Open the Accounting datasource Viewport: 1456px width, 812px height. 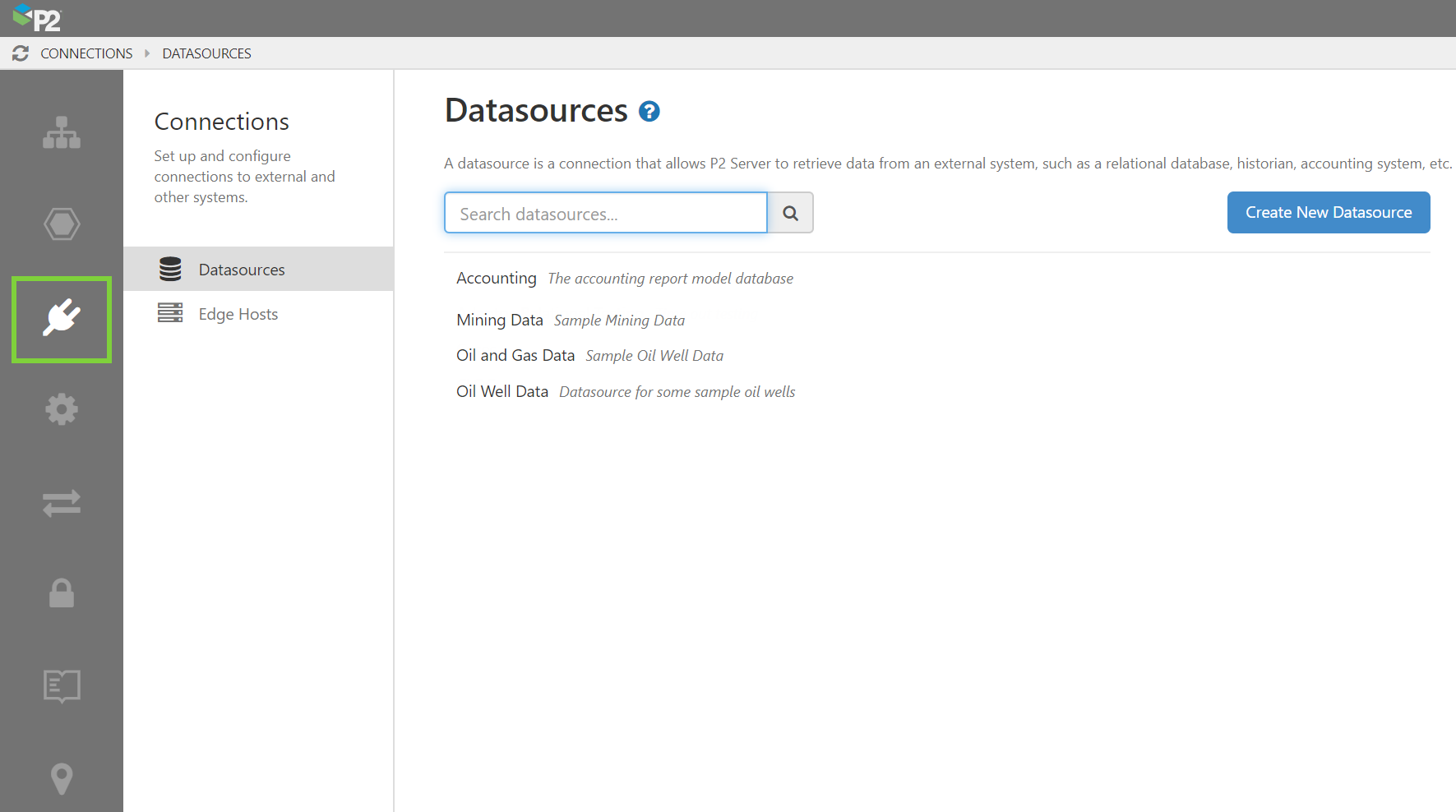(496, 279)
